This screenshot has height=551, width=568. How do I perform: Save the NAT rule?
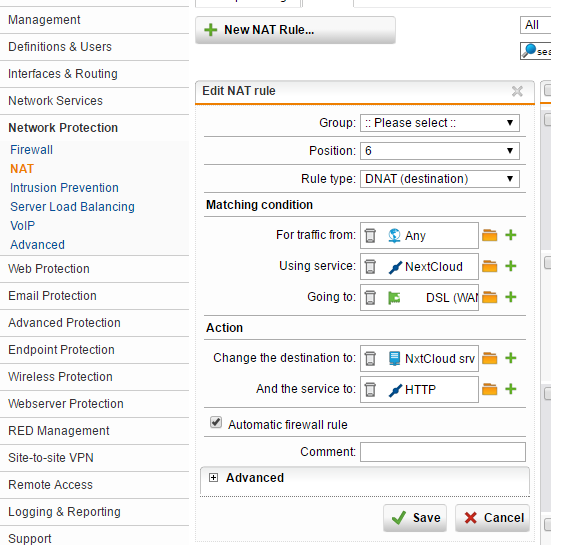[x=415, y=518]
